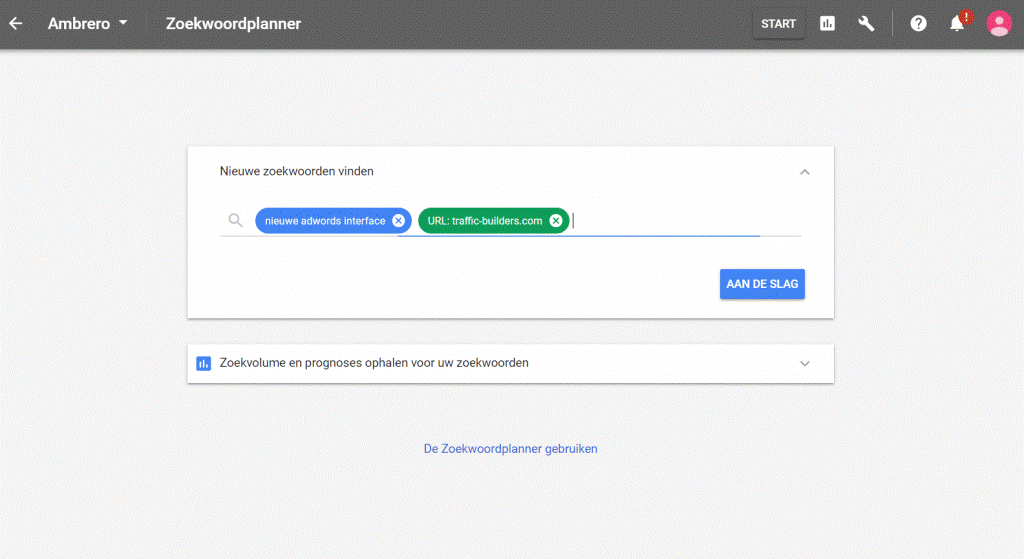The image size is (1024, 559).
Task: Click the back arrow in header
Action: tap(16, 23)
